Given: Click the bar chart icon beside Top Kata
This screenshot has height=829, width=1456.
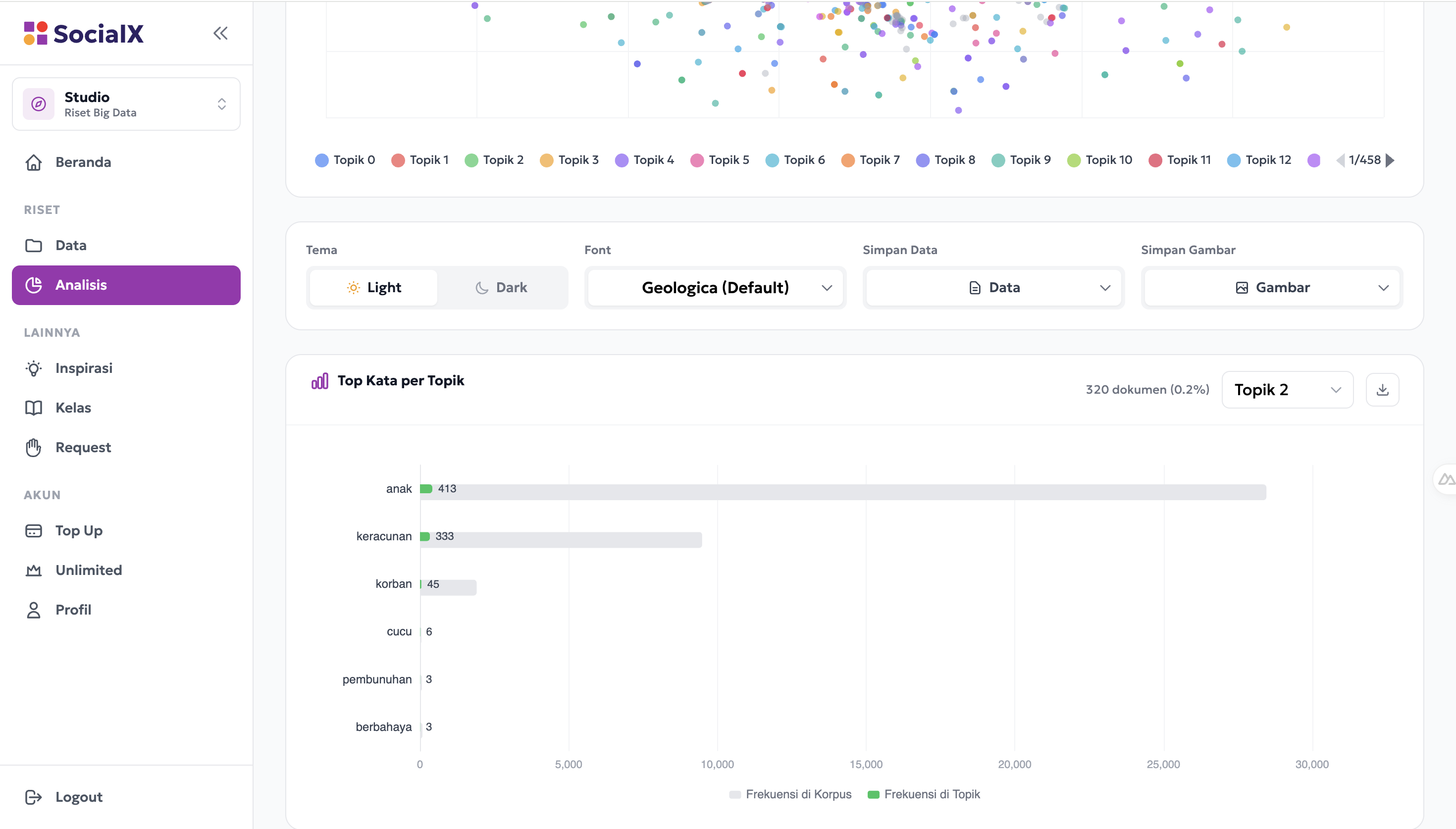Looking at the screenshot, I should (319, 381).
